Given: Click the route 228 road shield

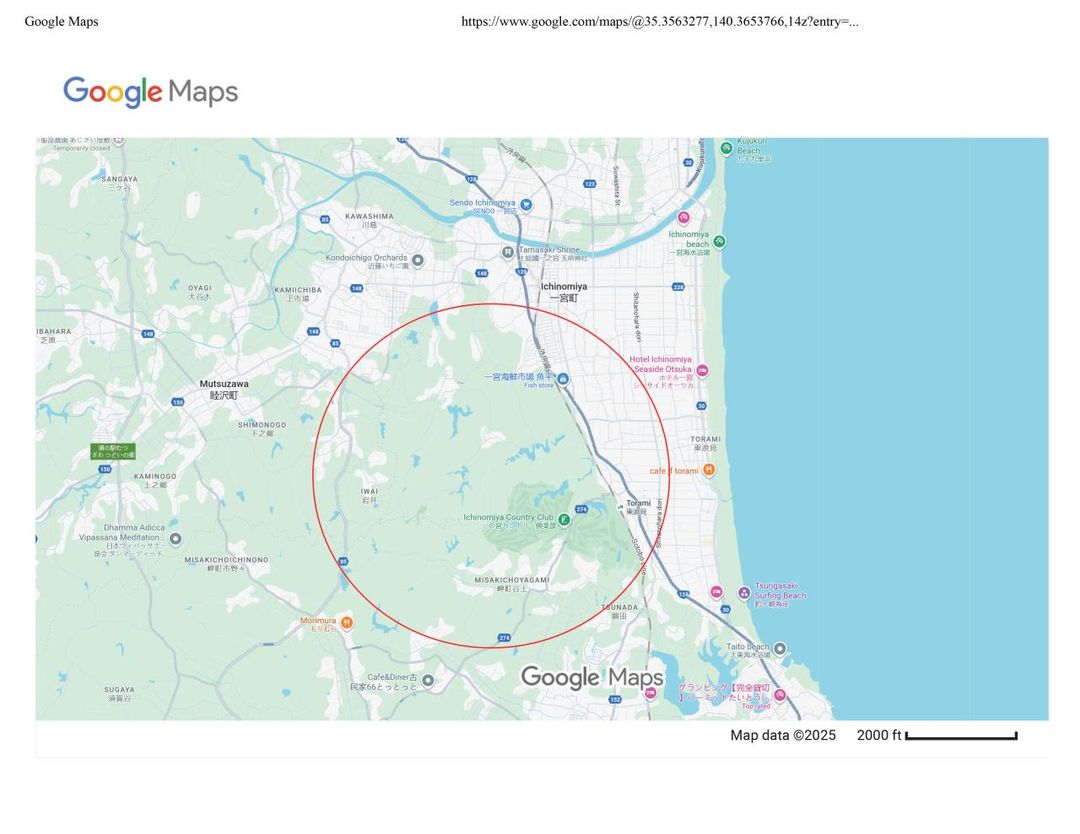Looking at the screenshot, I should tap(678, 286).
